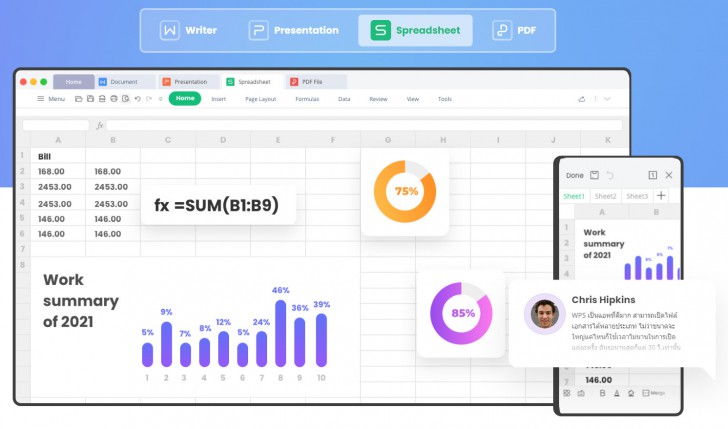Click the Work summary of 2021 title

pyautogui.click(x=81, y=300)
